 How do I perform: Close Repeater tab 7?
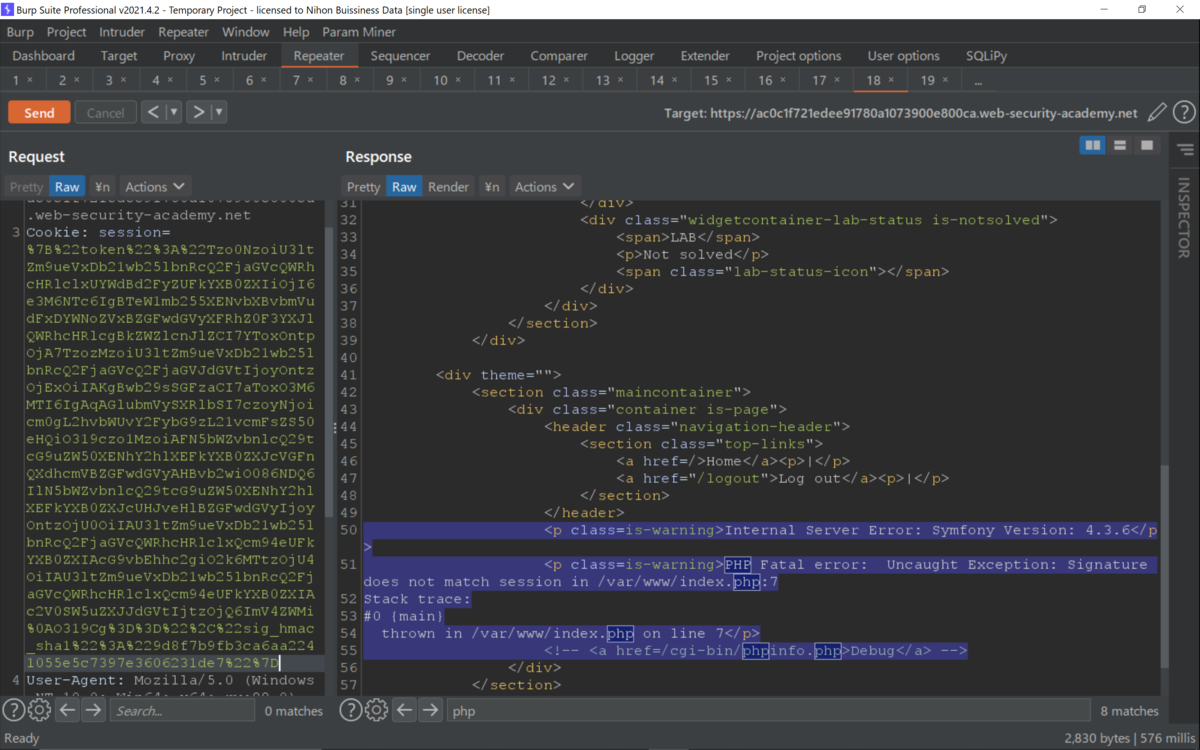point(310,80)
